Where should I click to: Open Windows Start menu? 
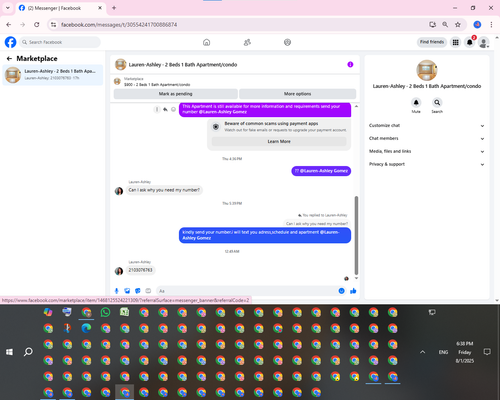click(9, 352)
